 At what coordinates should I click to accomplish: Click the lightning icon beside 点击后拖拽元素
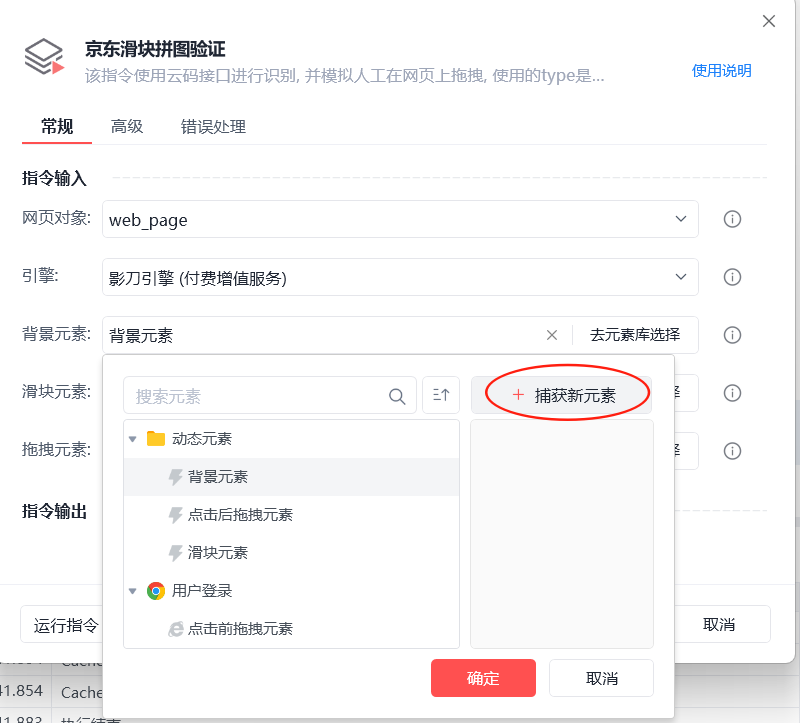176,515
